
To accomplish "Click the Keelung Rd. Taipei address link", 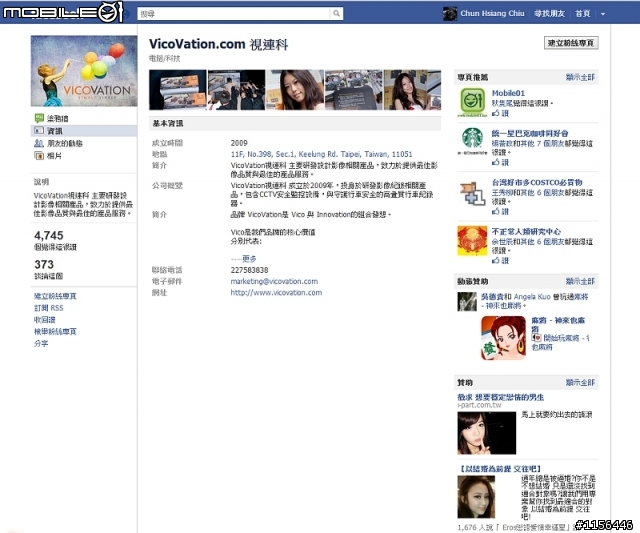I will coord(321,154).
